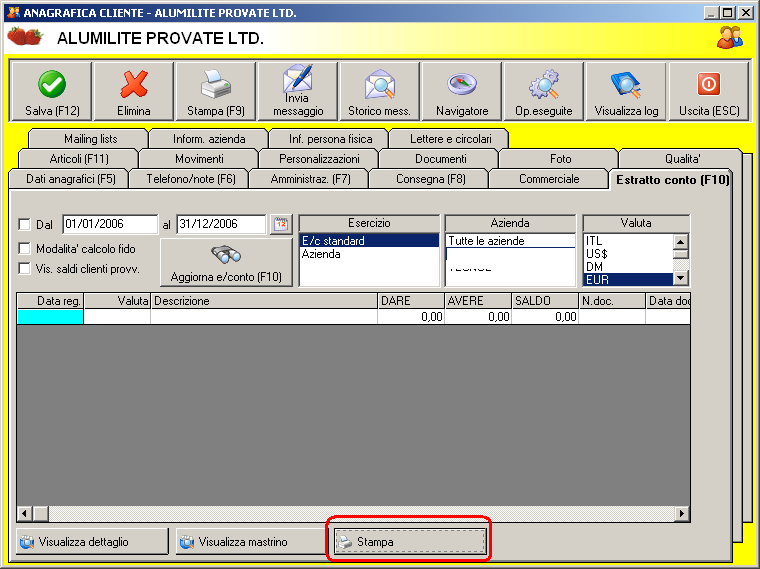This screenshot has width=760, height=569.
Task: Click the grid's left scroll arrow
Action: pyautogui.click(x=24, y=513)
